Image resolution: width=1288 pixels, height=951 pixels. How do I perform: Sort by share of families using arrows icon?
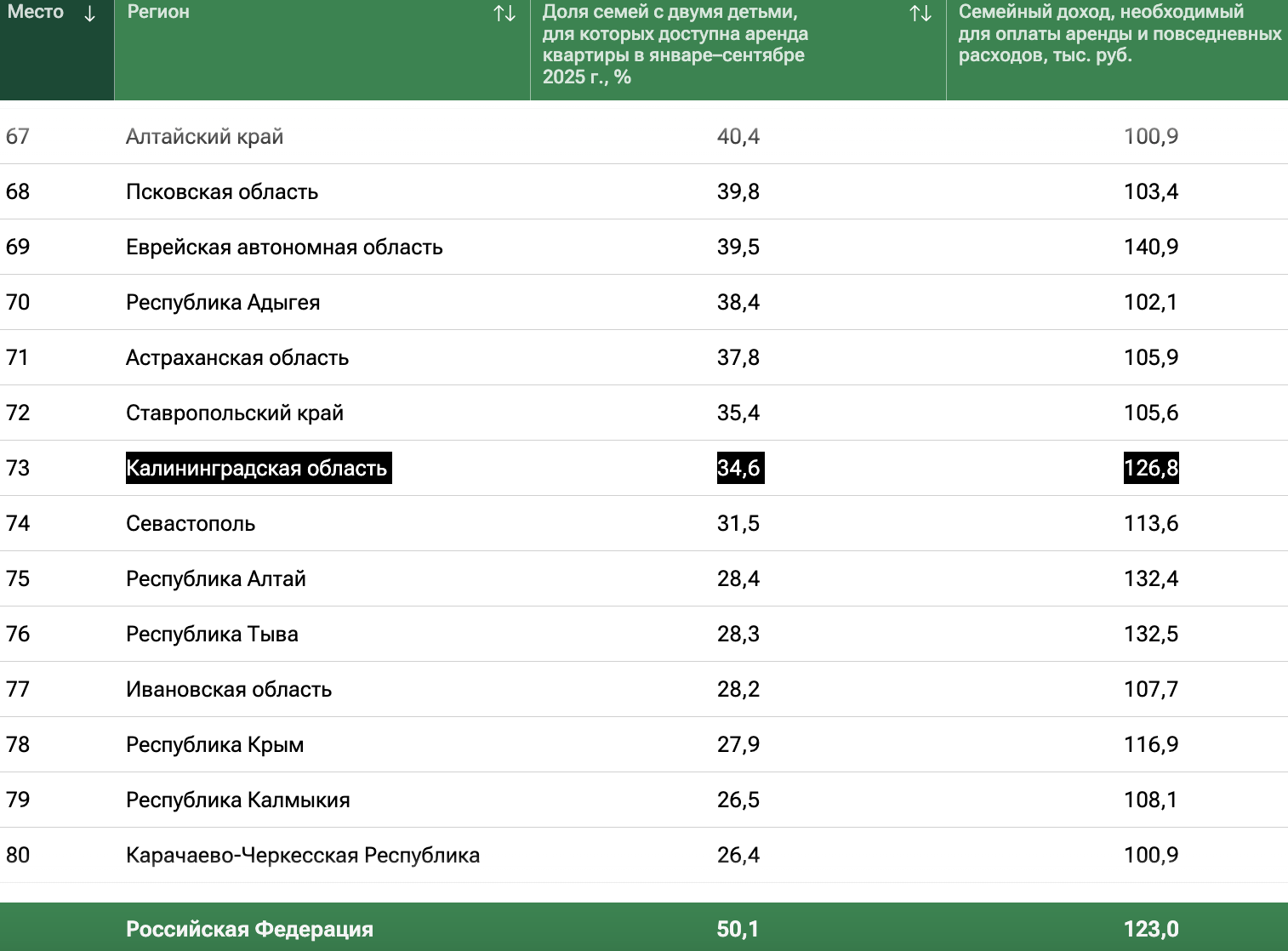(x=920, y=14)
